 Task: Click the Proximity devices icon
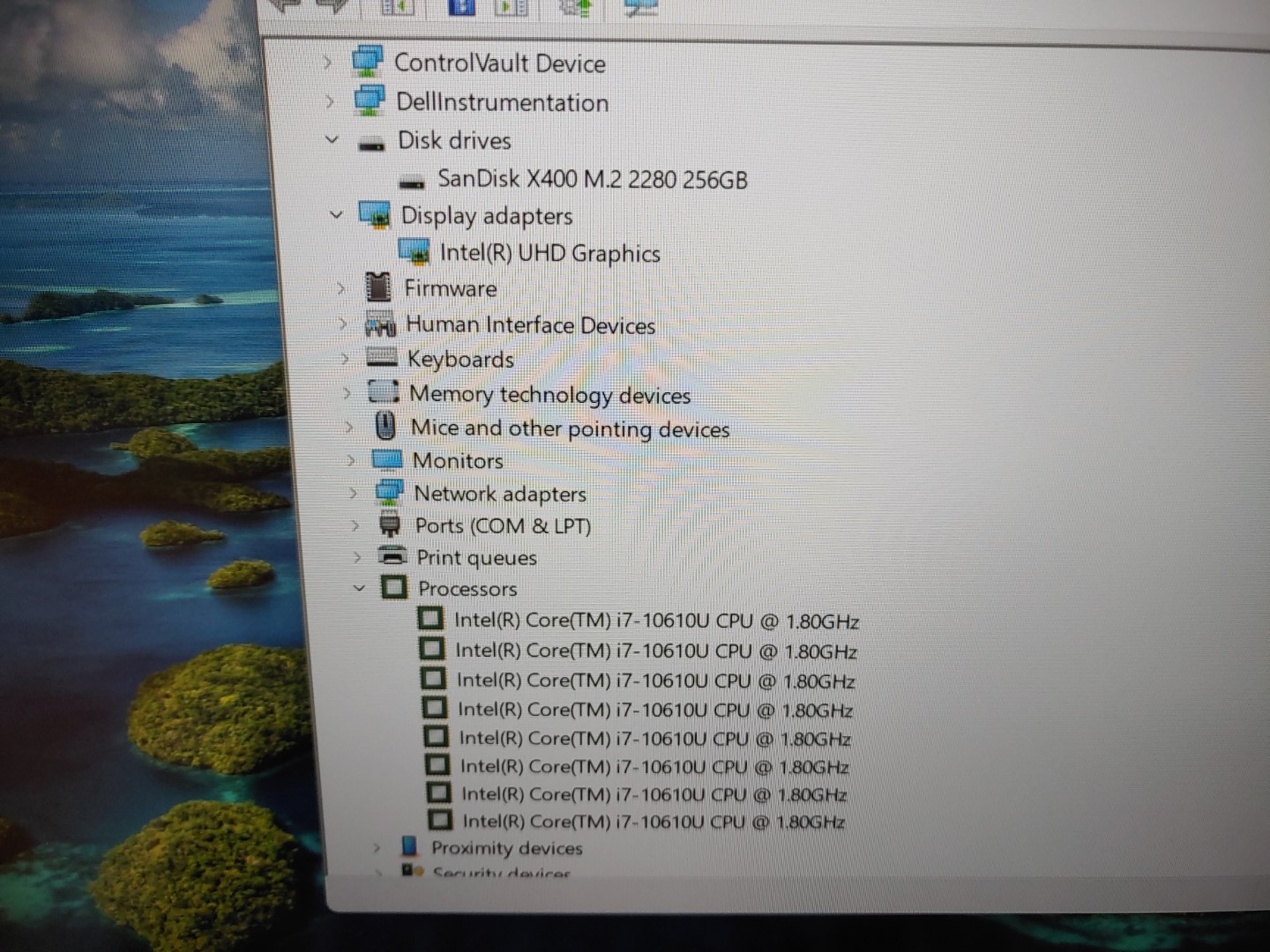[x=409, y=847]
